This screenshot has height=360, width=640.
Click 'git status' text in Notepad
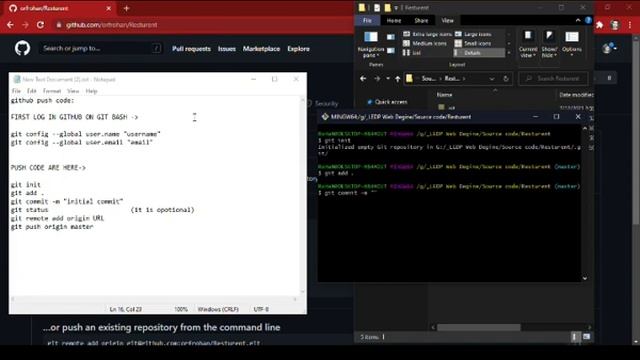pyautogui.click(x=29, y=210)
